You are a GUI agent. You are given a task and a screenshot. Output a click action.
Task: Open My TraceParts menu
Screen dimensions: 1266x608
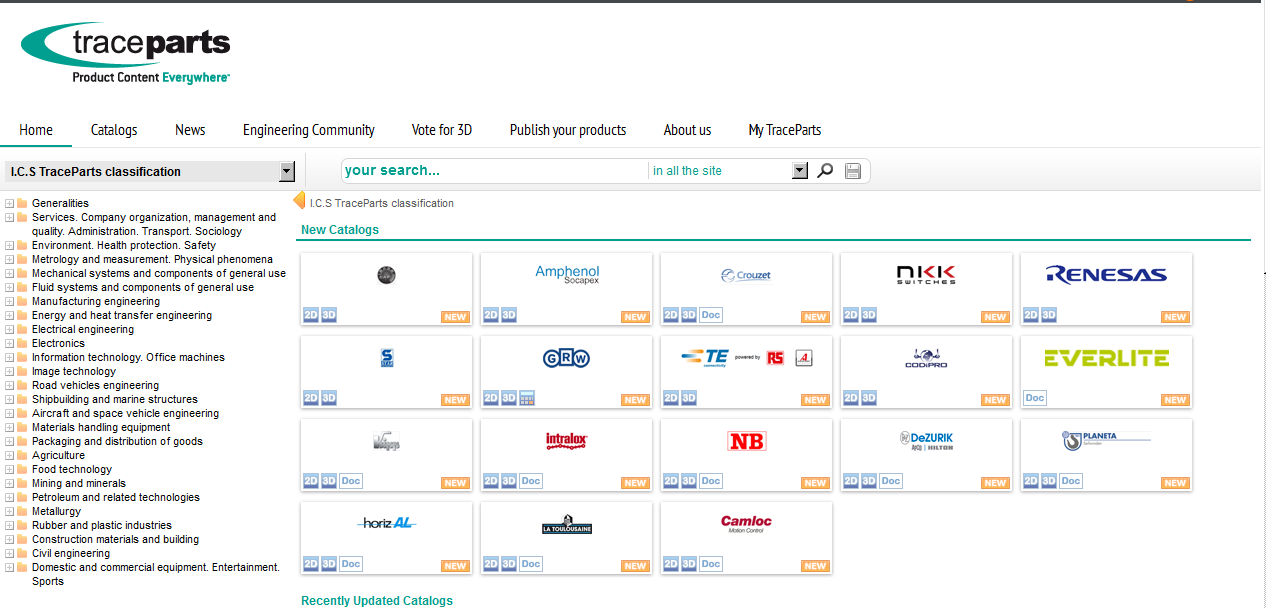point(785,130)
